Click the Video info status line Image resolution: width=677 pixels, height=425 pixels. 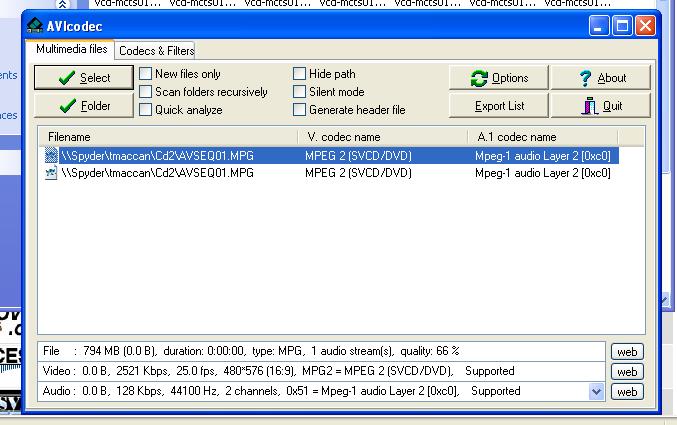322,371
